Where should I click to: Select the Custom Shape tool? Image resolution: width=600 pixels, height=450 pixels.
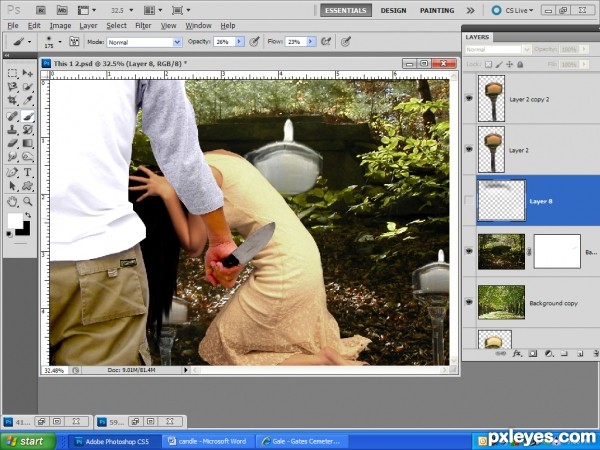pos(28,186)
